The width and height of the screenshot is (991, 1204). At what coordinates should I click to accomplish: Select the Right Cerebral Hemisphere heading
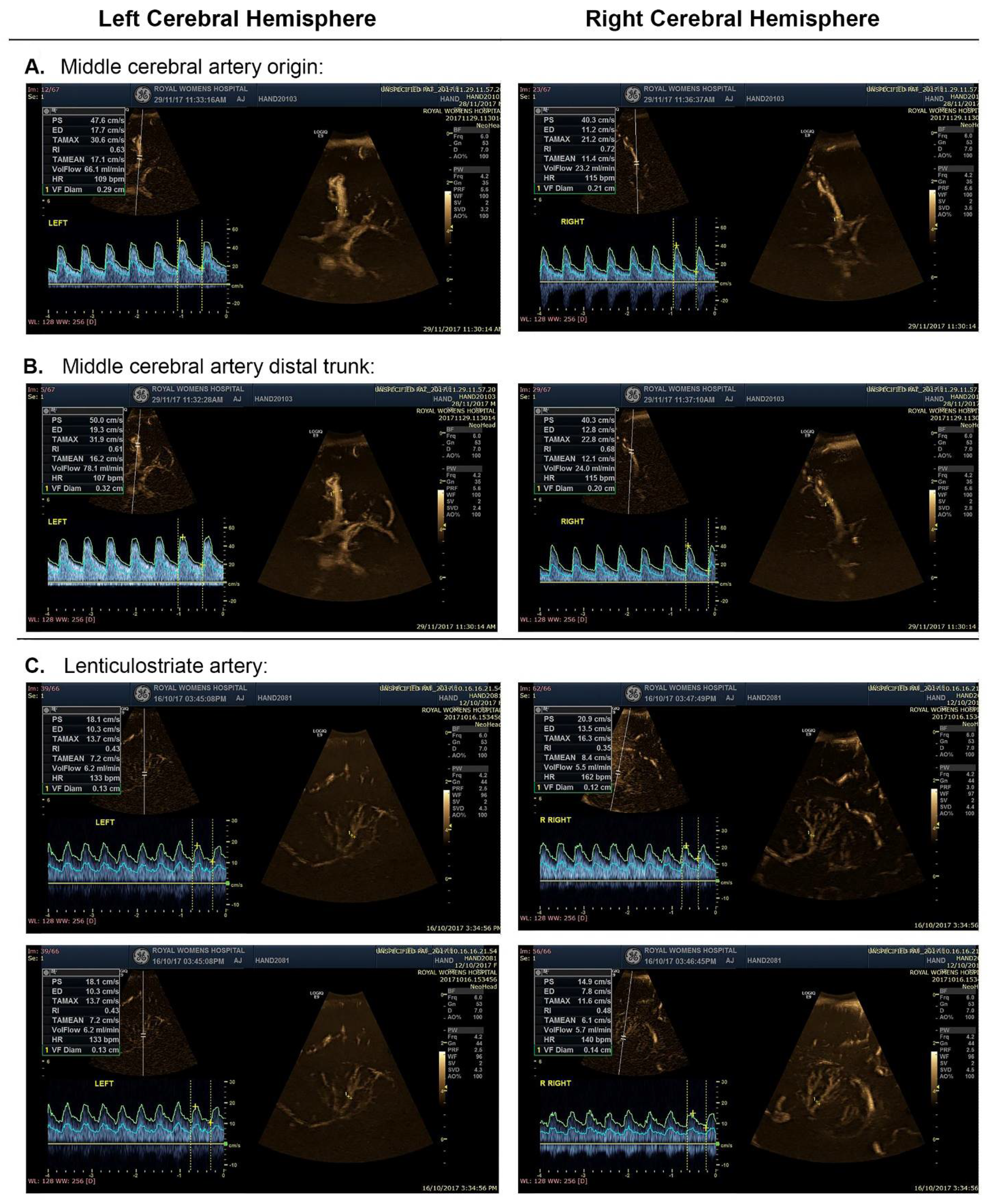(x=732, y=19)
